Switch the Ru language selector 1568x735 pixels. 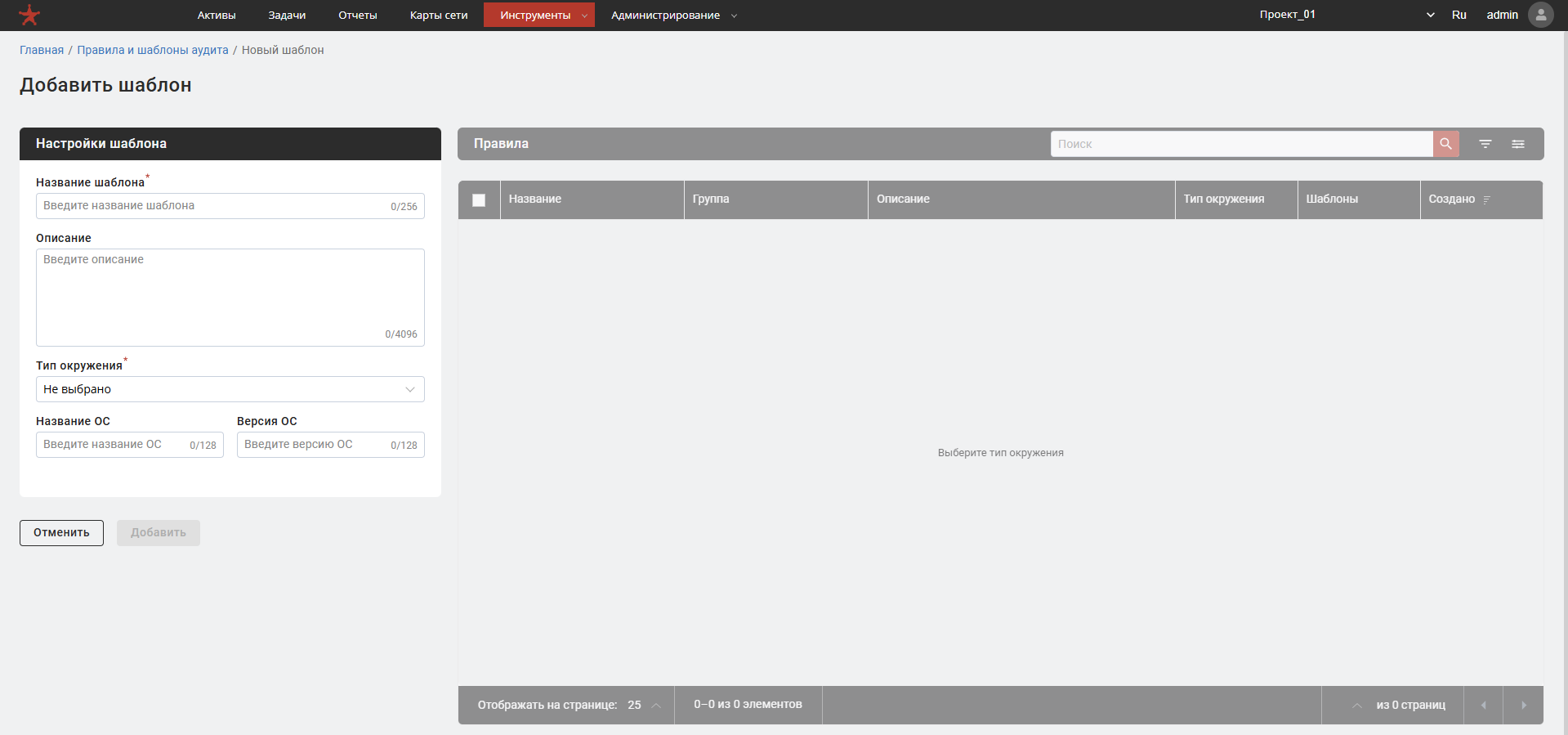1459,15
